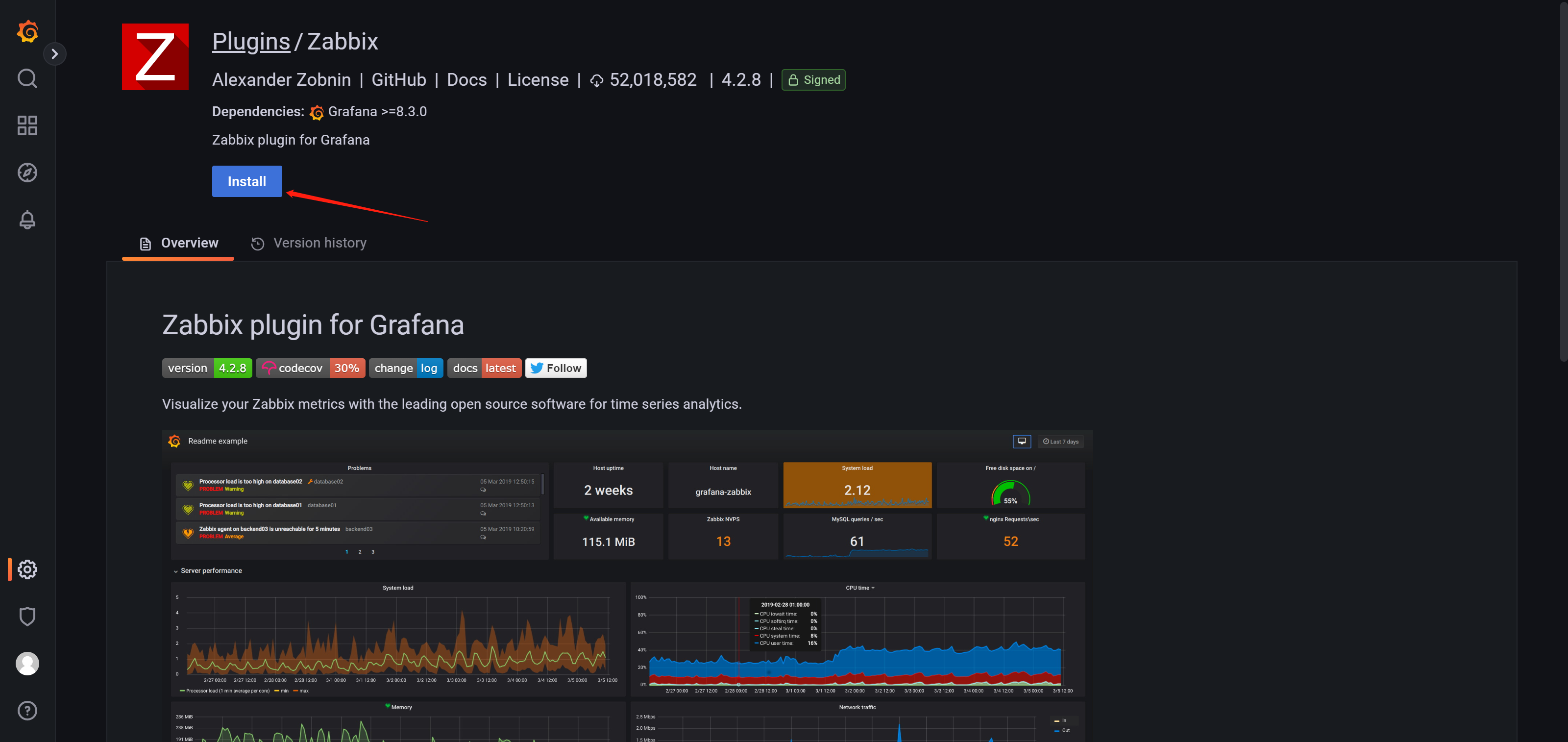Screen dimensions: 1568x742
Task: Click the 52,018,582 downloads count
Action: [x=653, y=80]
